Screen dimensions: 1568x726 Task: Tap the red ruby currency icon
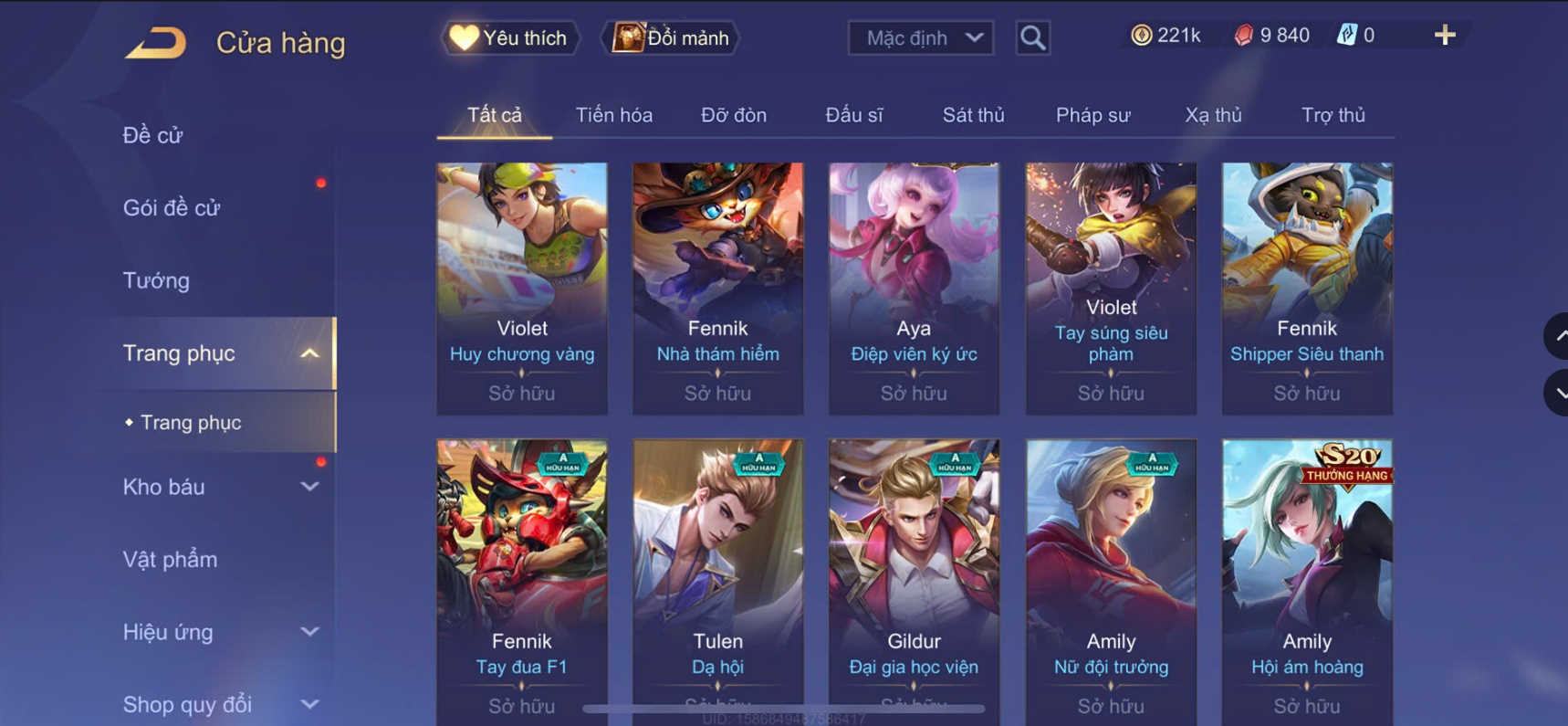tap(1244, 36)
